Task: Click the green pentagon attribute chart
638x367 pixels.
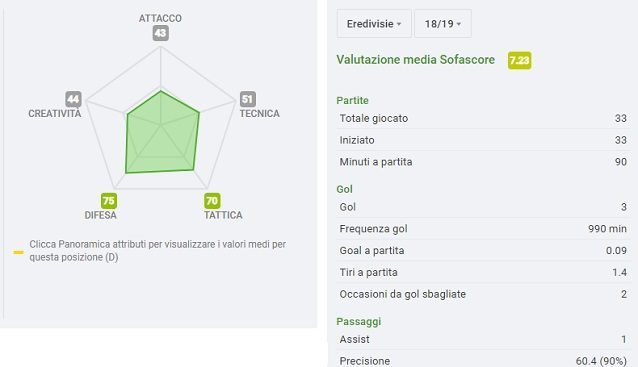Action: coord(162,132)
